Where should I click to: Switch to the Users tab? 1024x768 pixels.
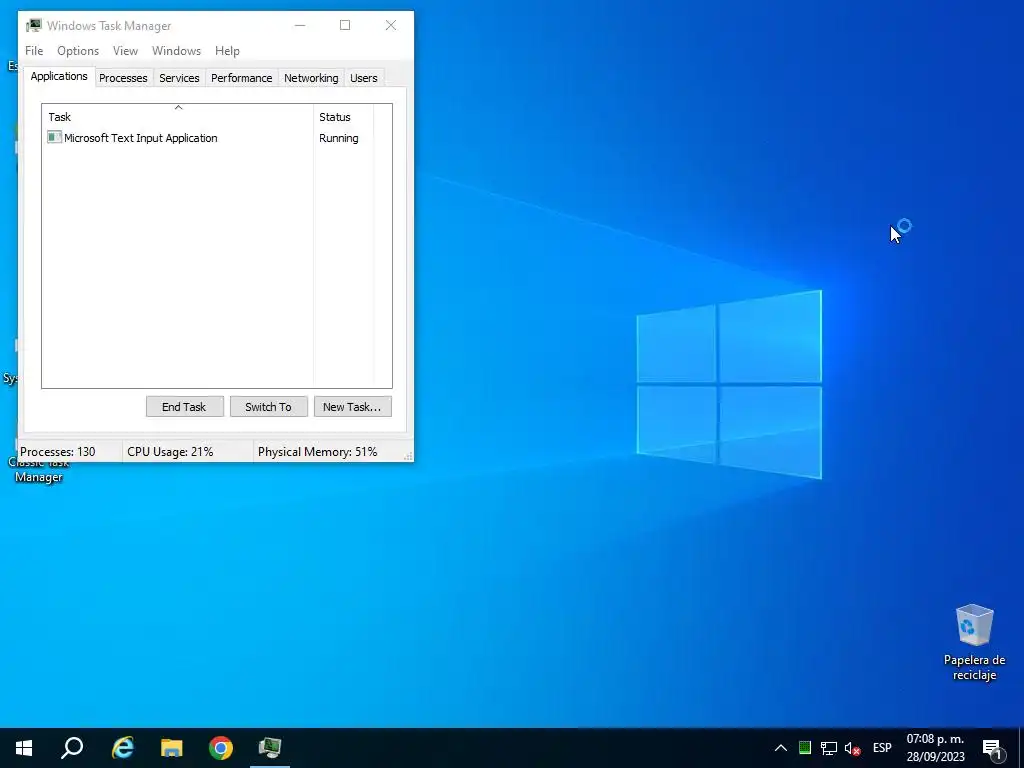(364, 78)
